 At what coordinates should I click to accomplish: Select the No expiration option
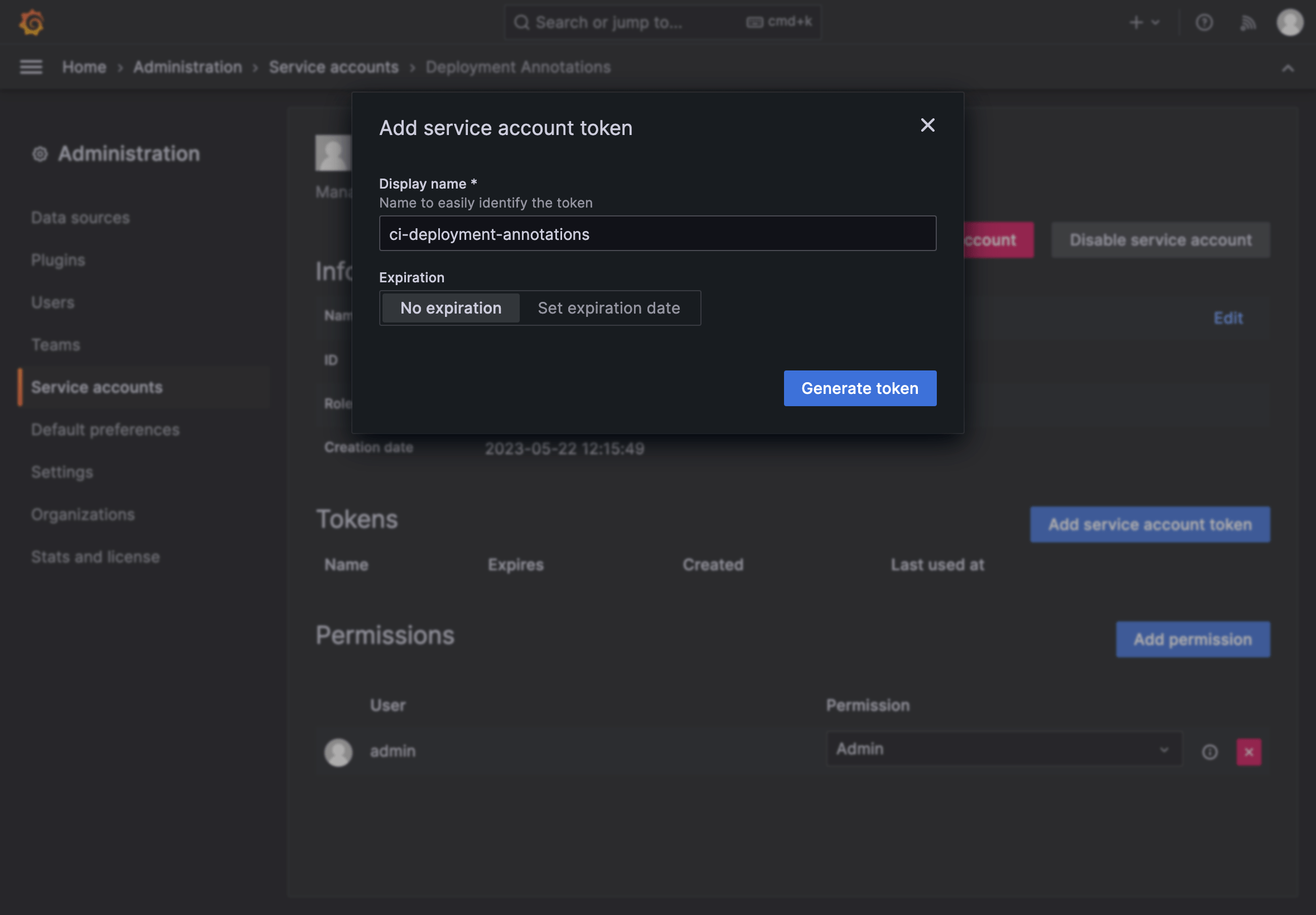coord(451,308)
